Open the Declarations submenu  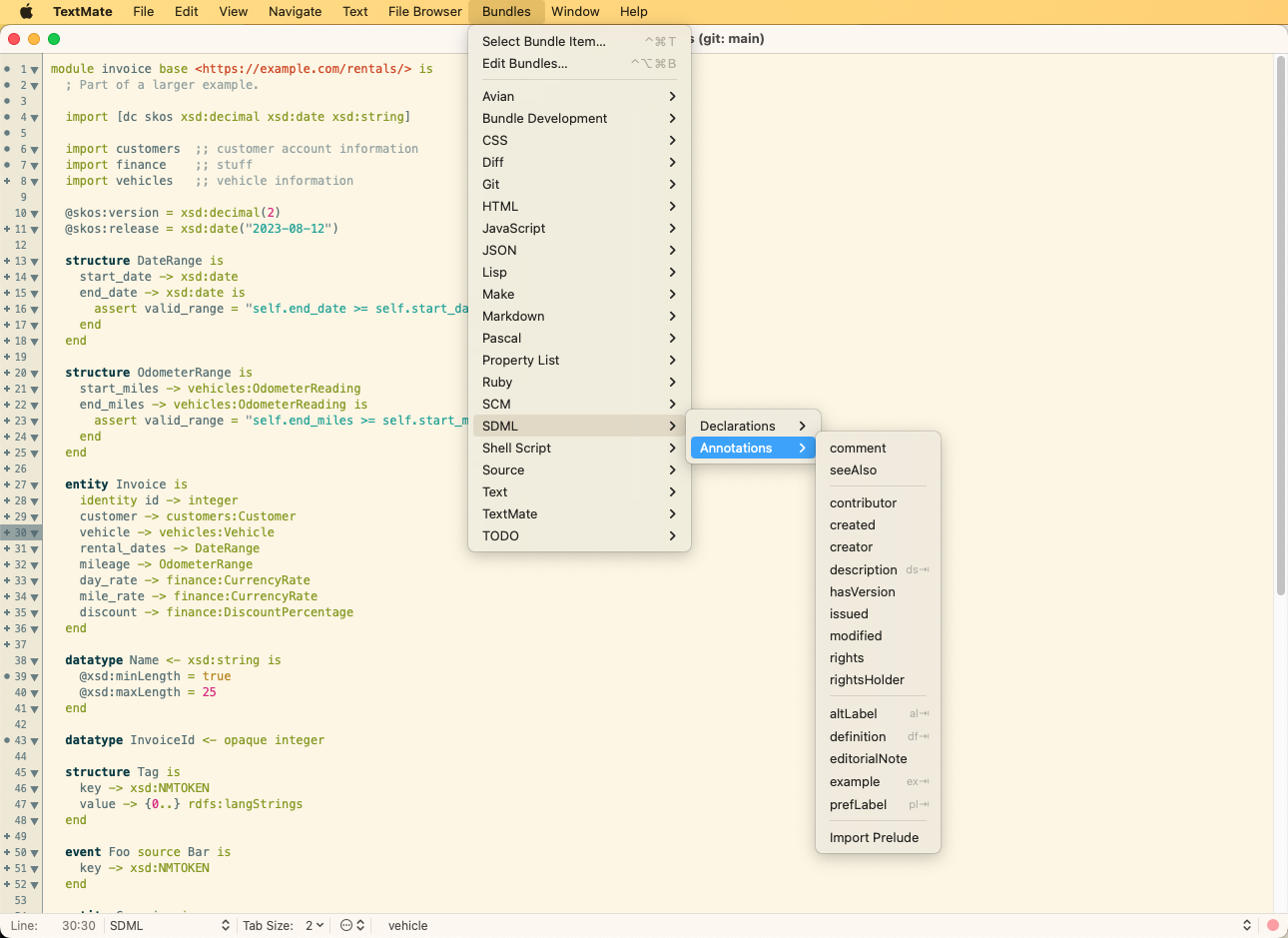(x=753, y=426)
